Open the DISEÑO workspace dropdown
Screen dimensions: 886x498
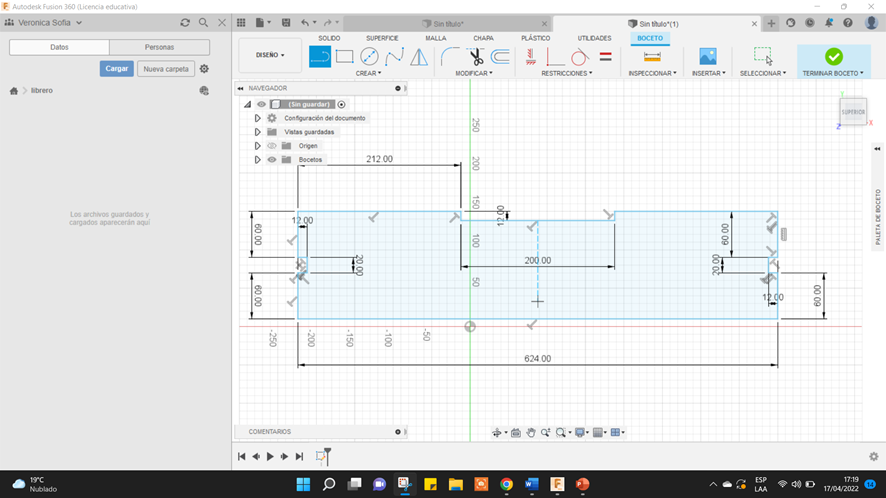[270, 56]
